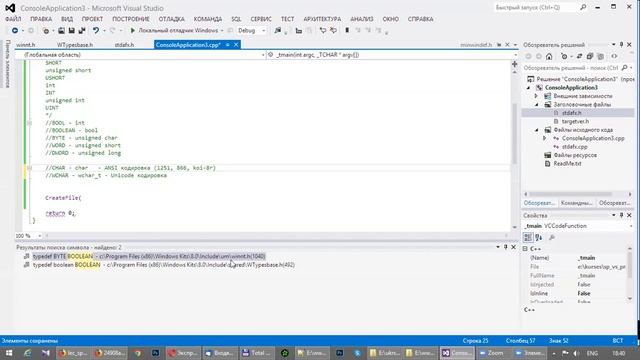Select typedef boolean BOOLEAN search result
Image resolution: width=640 pixels, height=360 pixels.
(x=164, y=265)
